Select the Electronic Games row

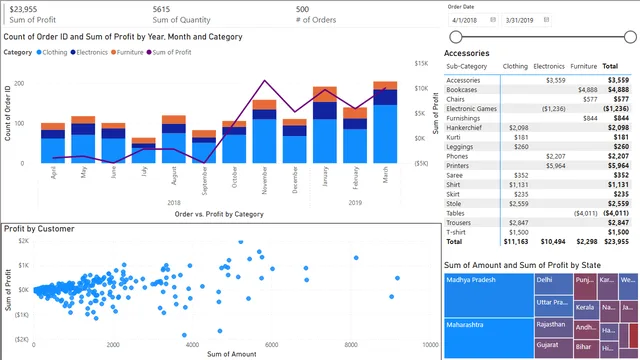538,109
